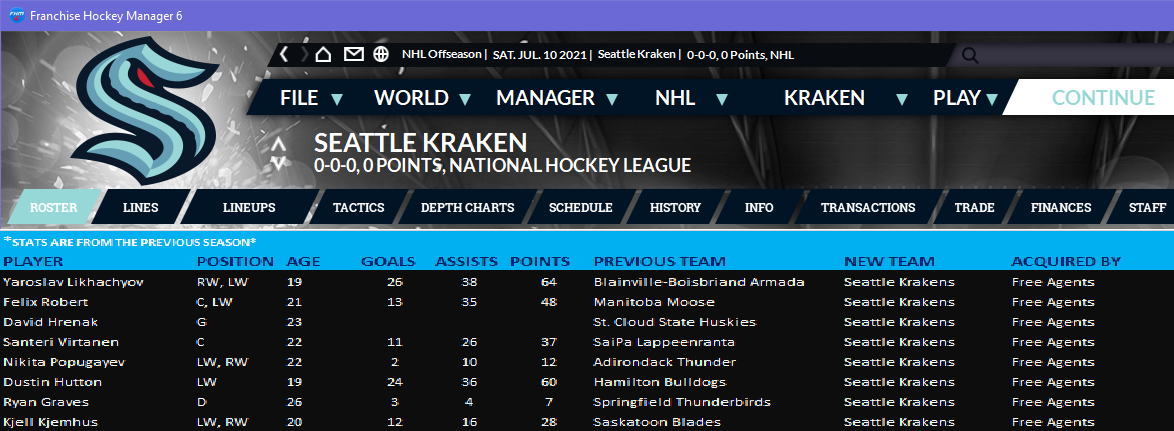The width and height of the screenshot is (1174, 431).
Task: Sort by the ASSISTS column header
Action: (466, 261)
